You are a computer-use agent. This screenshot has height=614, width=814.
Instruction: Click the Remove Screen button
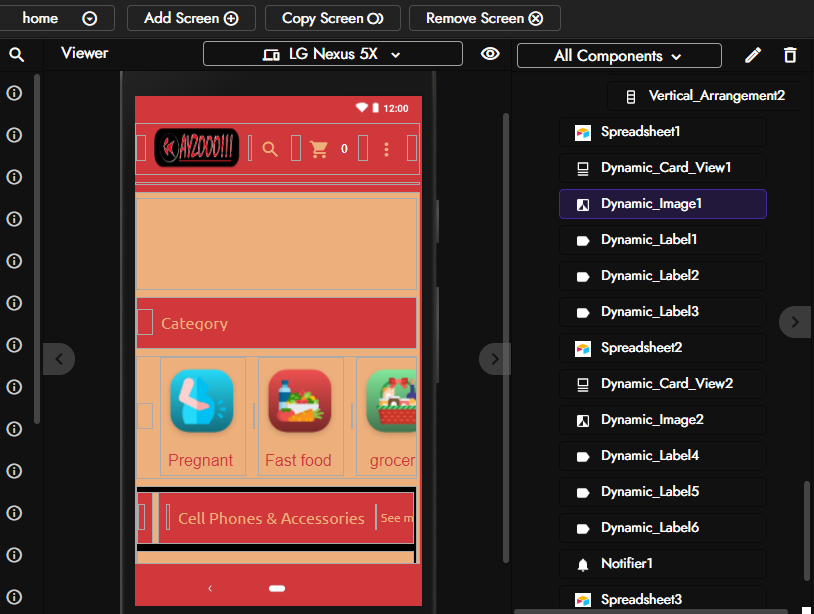[484, 19]
